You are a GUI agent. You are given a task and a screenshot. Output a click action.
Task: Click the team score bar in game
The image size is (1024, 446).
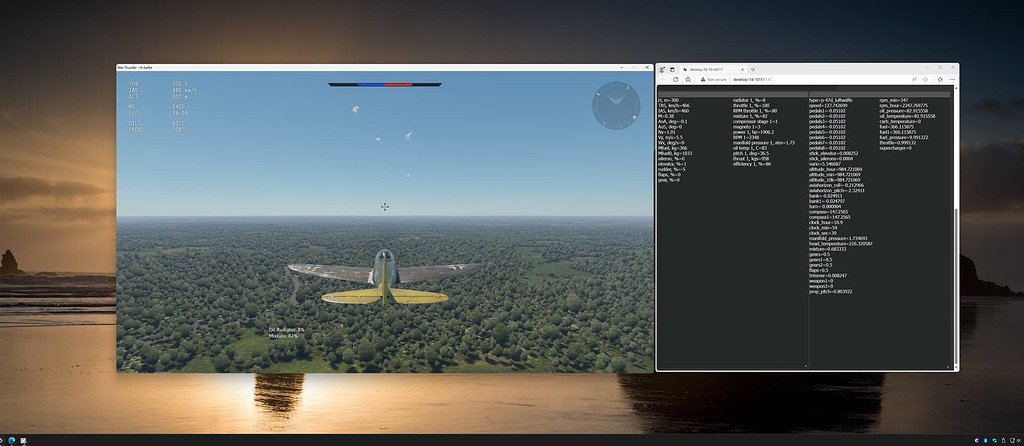pyautogui.click(x=384, y=84)
